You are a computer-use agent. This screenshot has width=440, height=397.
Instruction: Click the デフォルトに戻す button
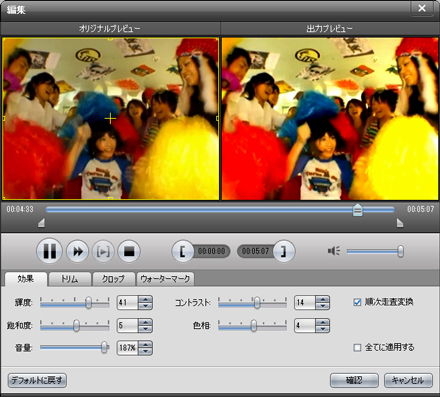pos(37,380)
